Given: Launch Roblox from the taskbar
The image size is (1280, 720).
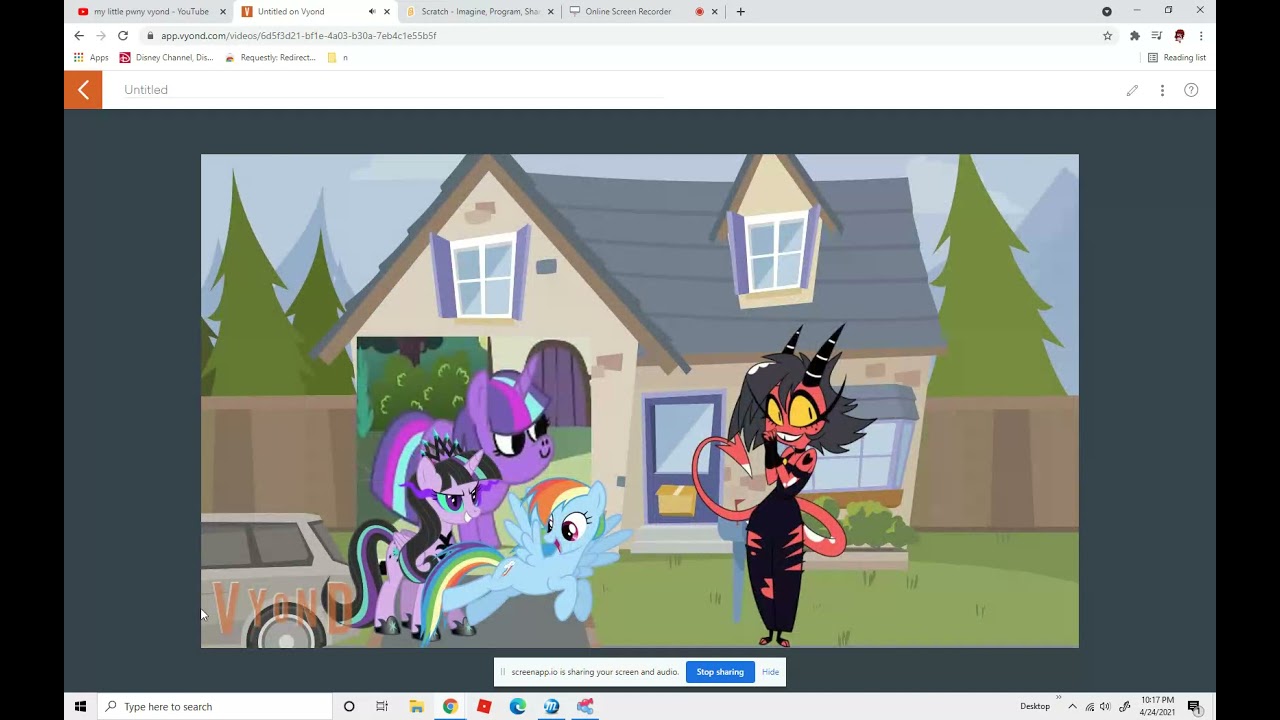Looking at the screenshot, I should [x=484, y=707].
